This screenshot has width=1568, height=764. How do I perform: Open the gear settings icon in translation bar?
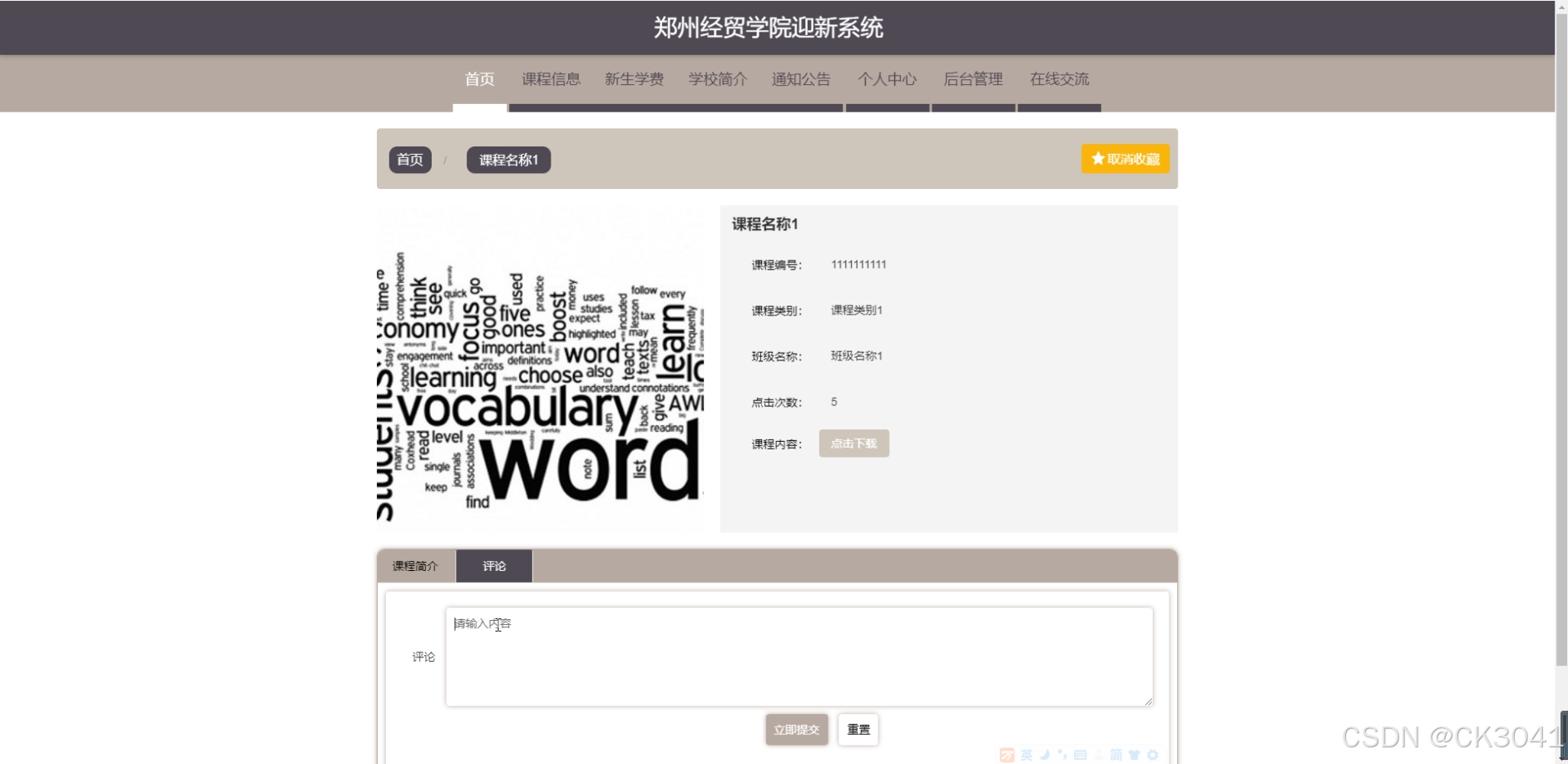click(1153, 754)
